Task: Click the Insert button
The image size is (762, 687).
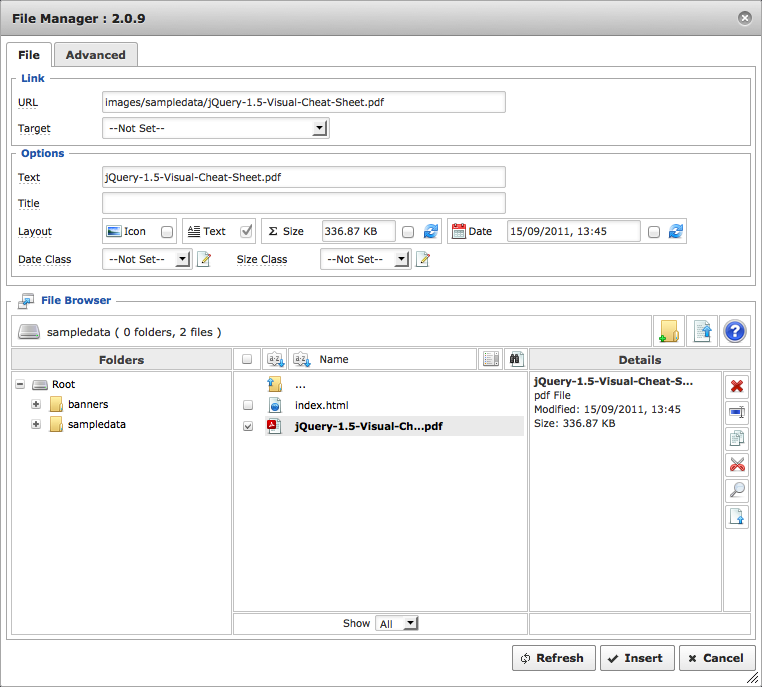Action: pyautogui.click(x=637, y=658)
